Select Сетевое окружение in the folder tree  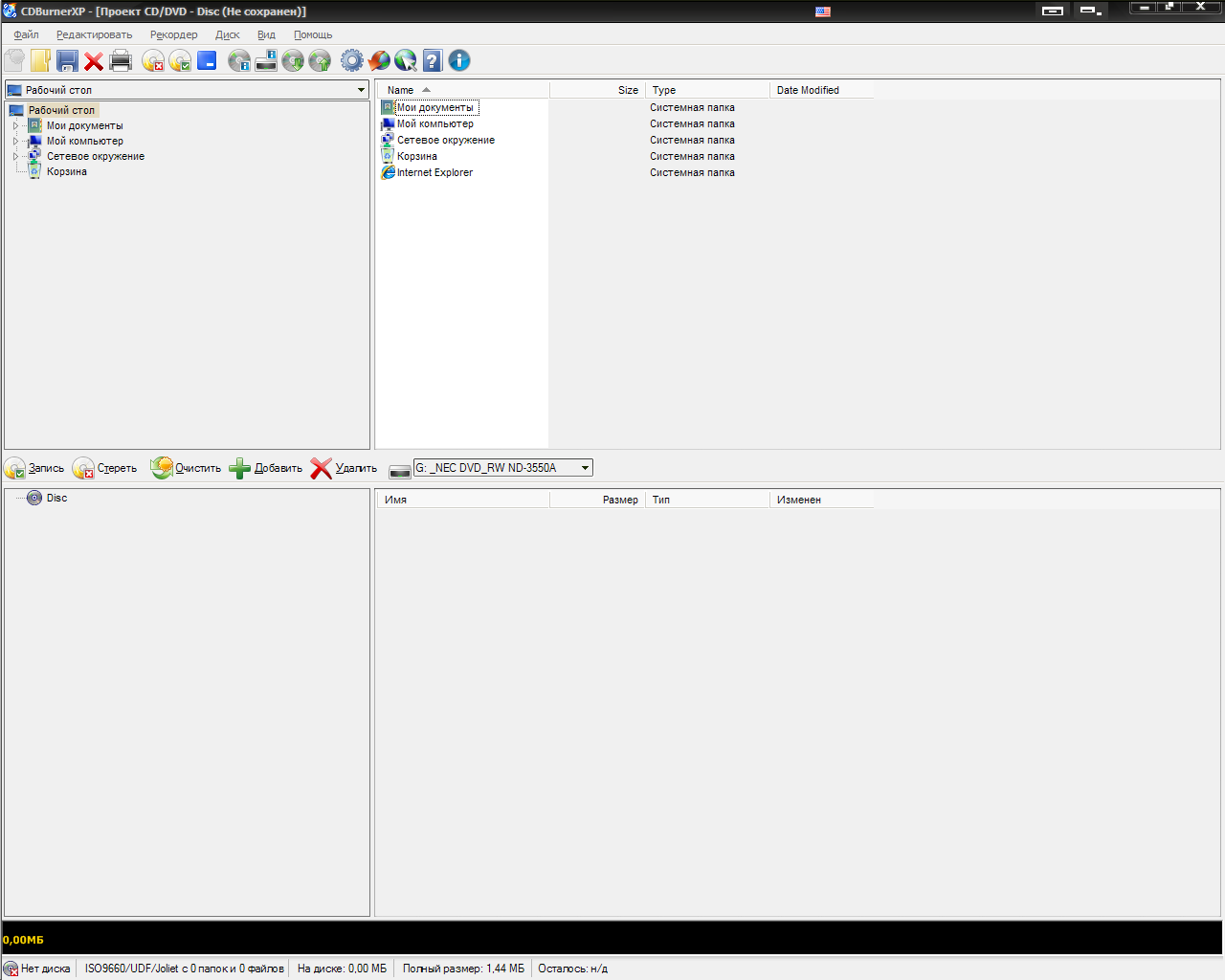click(x=96, y=156)
